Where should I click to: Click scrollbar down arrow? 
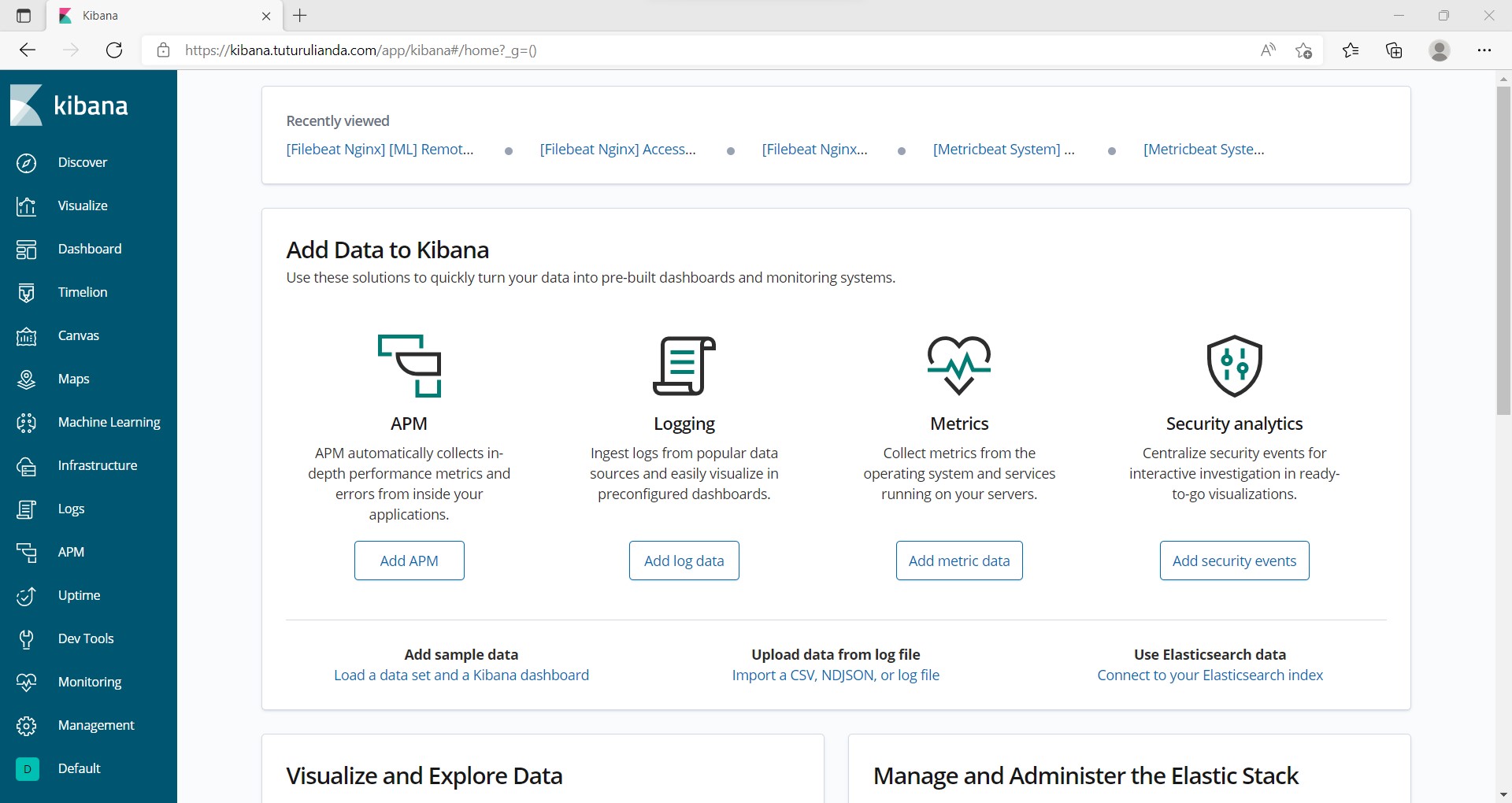tap(1503, 795)
